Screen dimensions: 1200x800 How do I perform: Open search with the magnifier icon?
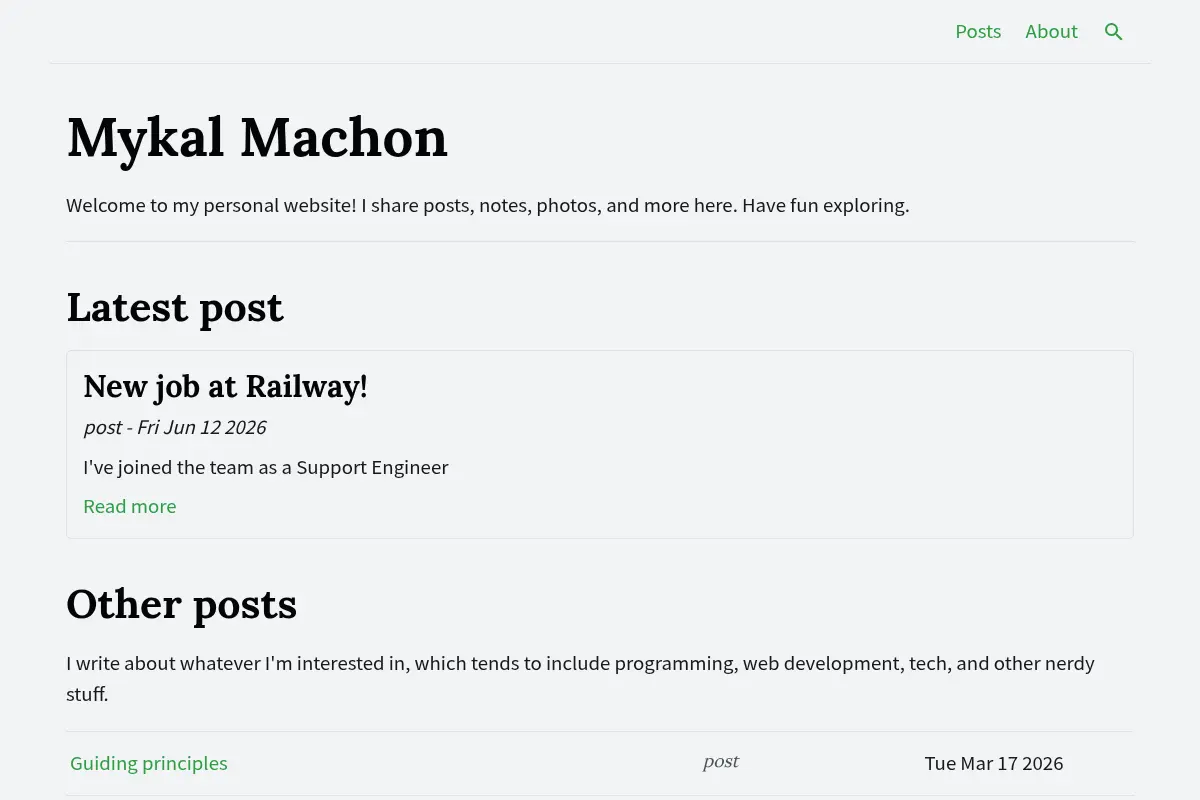[1113, 32]
